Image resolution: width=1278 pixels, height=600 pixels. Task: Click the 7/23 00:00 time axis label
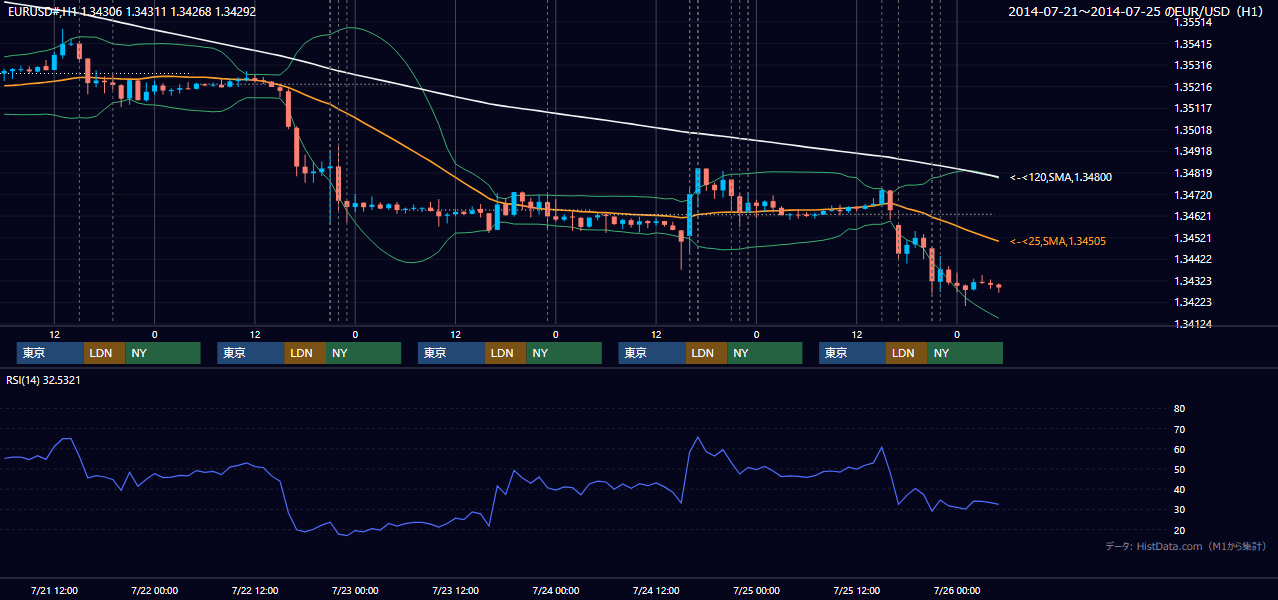tap(355, 590)
